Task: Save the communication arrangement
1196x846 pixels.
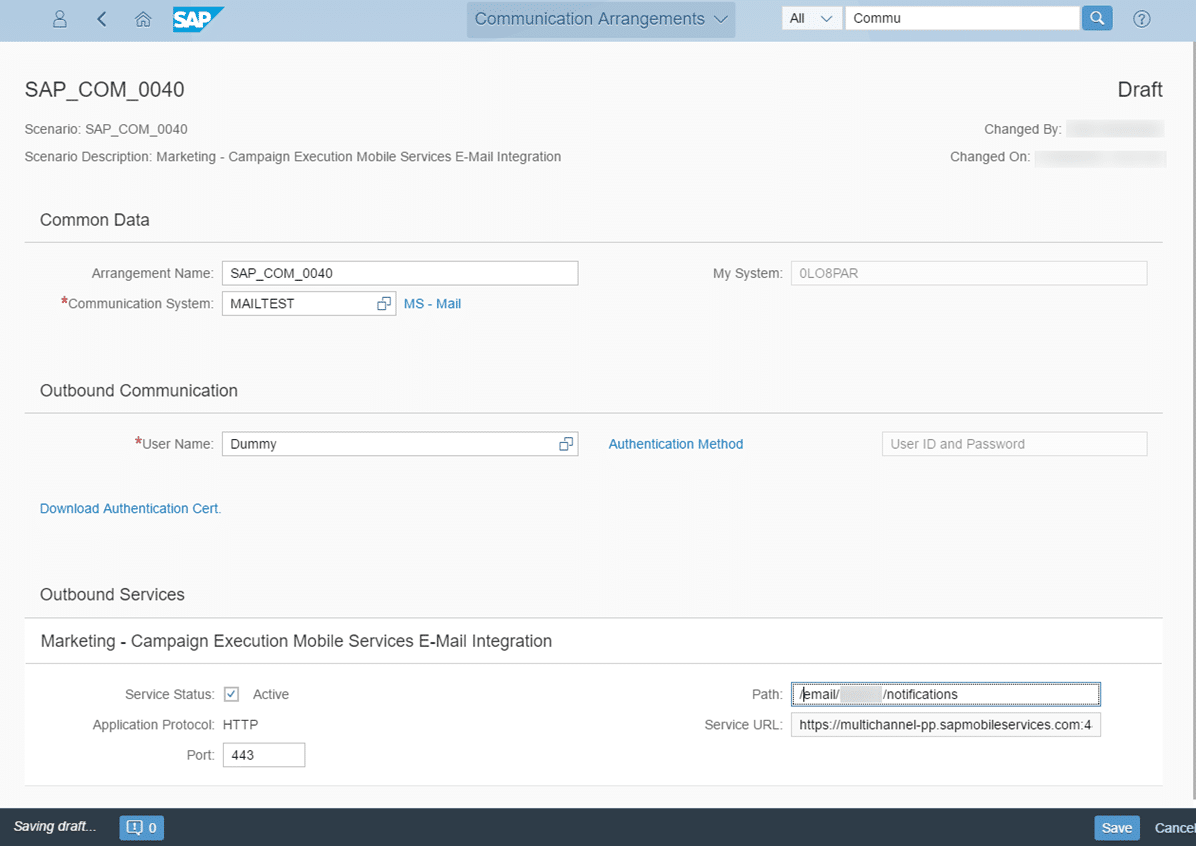Action: click(x=1116, y=827)
